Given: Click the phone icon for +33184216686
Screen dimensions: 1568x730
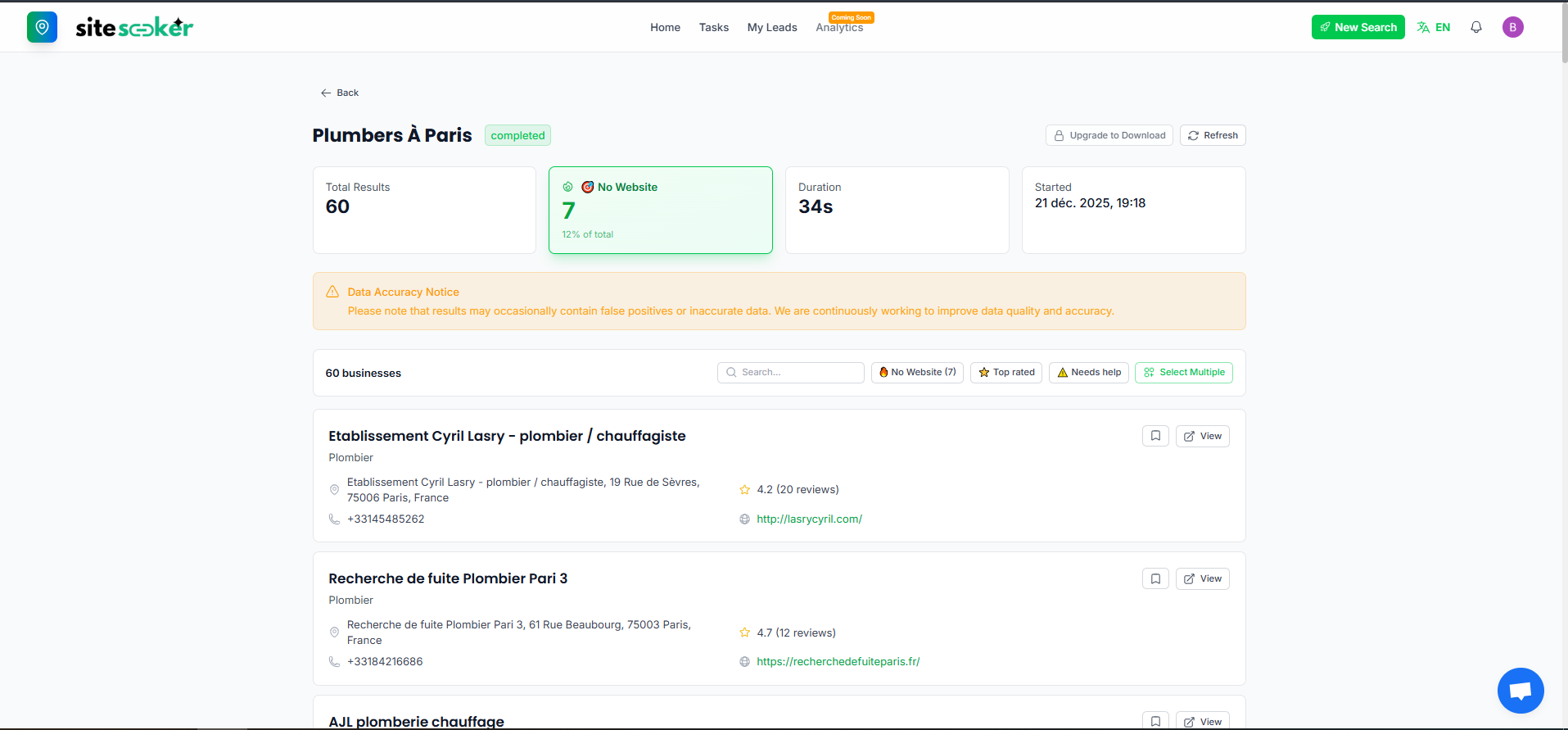Looking at the screenshot, I should pos(334,661).
